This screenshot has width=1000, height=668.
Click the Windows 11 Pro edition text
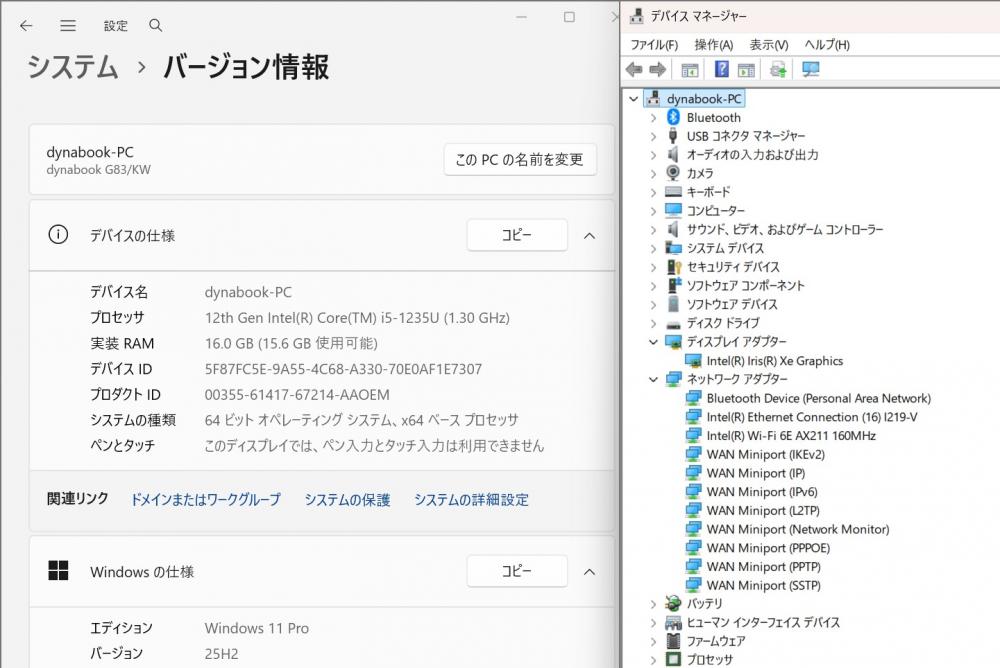(257, 628)
